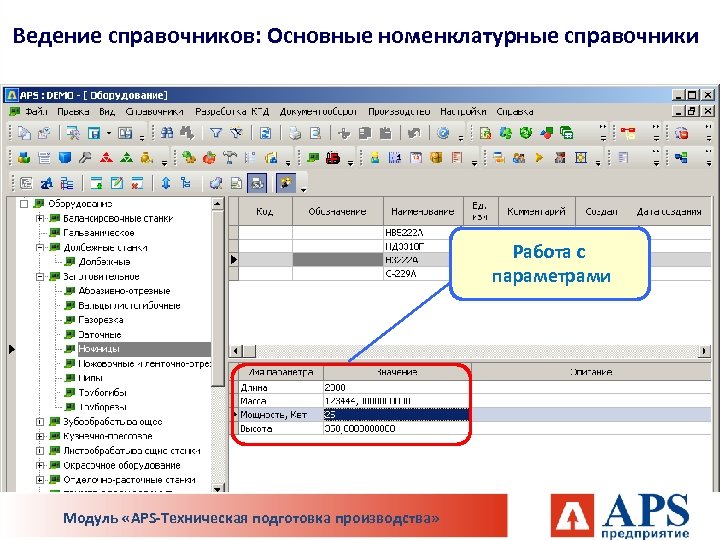Click the blue question-mark Help icon
Image resolution: width=720 pixels, height=540 pixels.
pyautogui.click(x=443, y=133)
